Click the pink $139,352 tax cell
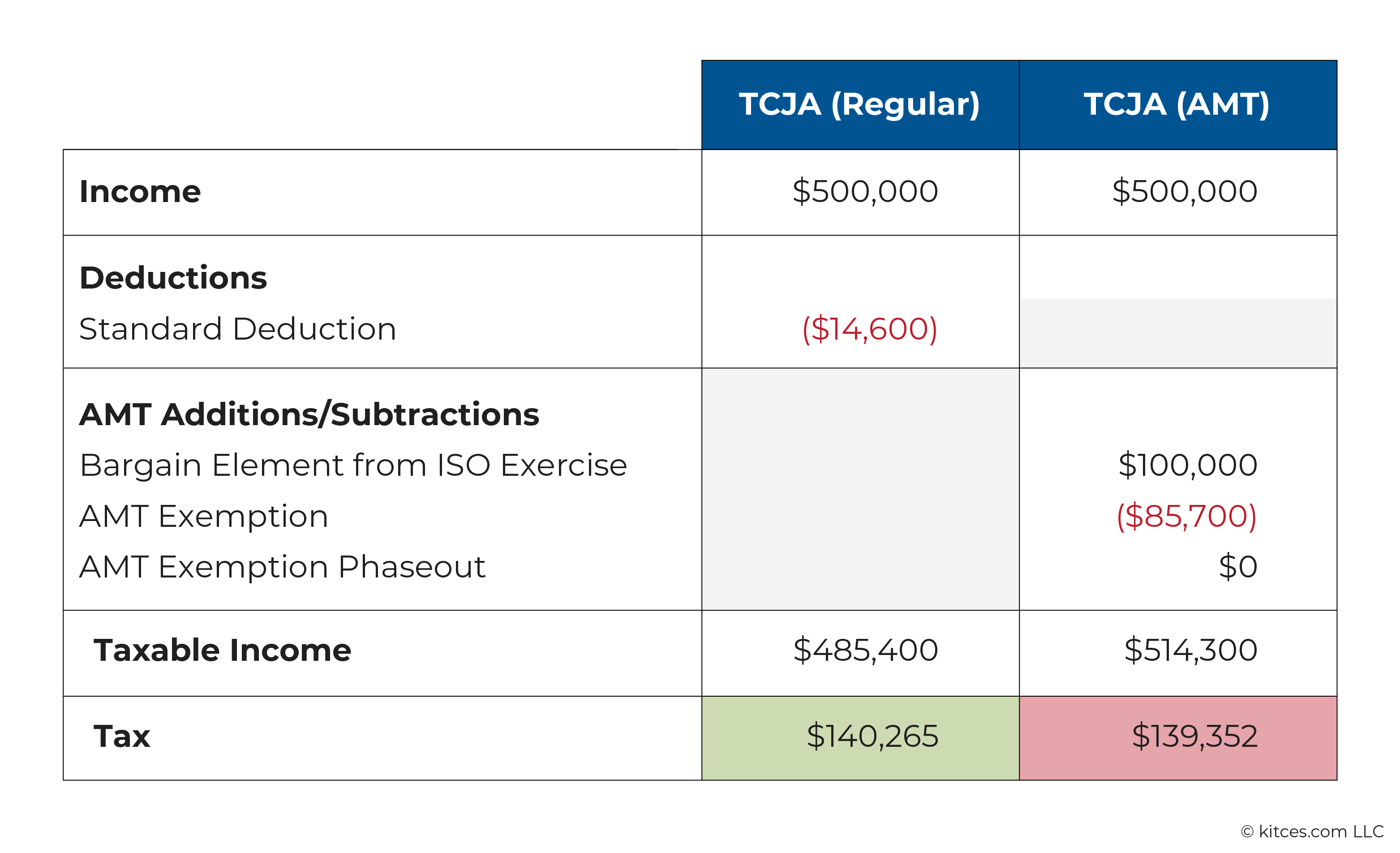Viewport: 1400px width, 853px height. [x=1178, y=738]
